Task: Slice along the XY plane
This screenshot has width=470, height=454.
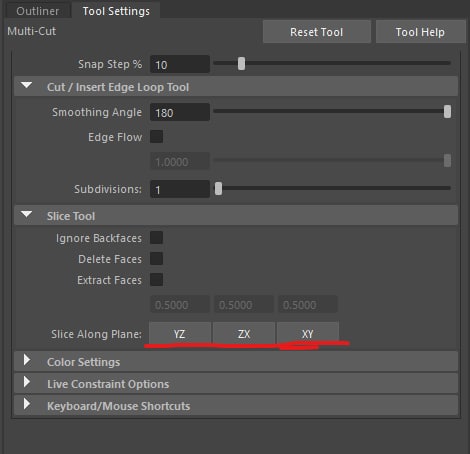Action: 308,334
